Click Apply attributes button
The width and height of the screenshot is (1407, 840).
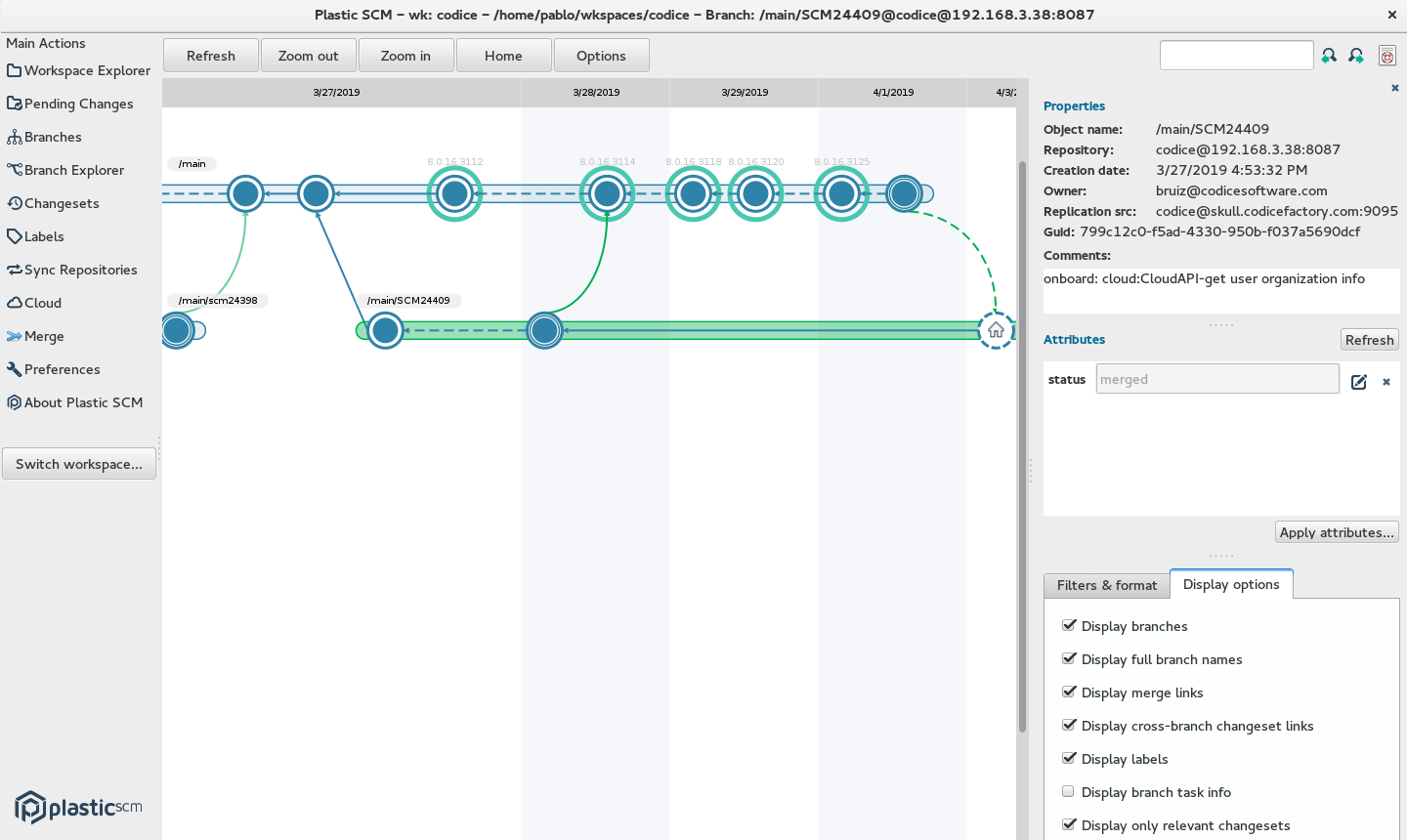point(1337,531)
